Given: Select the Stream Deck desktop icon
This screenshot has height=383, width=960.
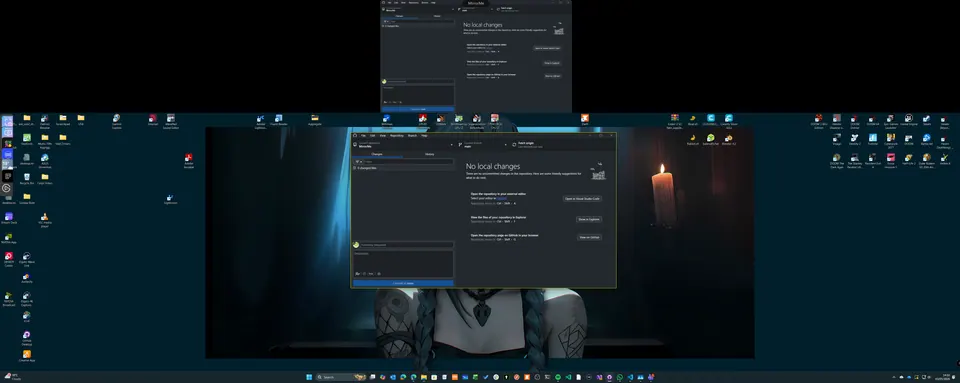Looking at the screenshot, I should [x=9, y=219].
